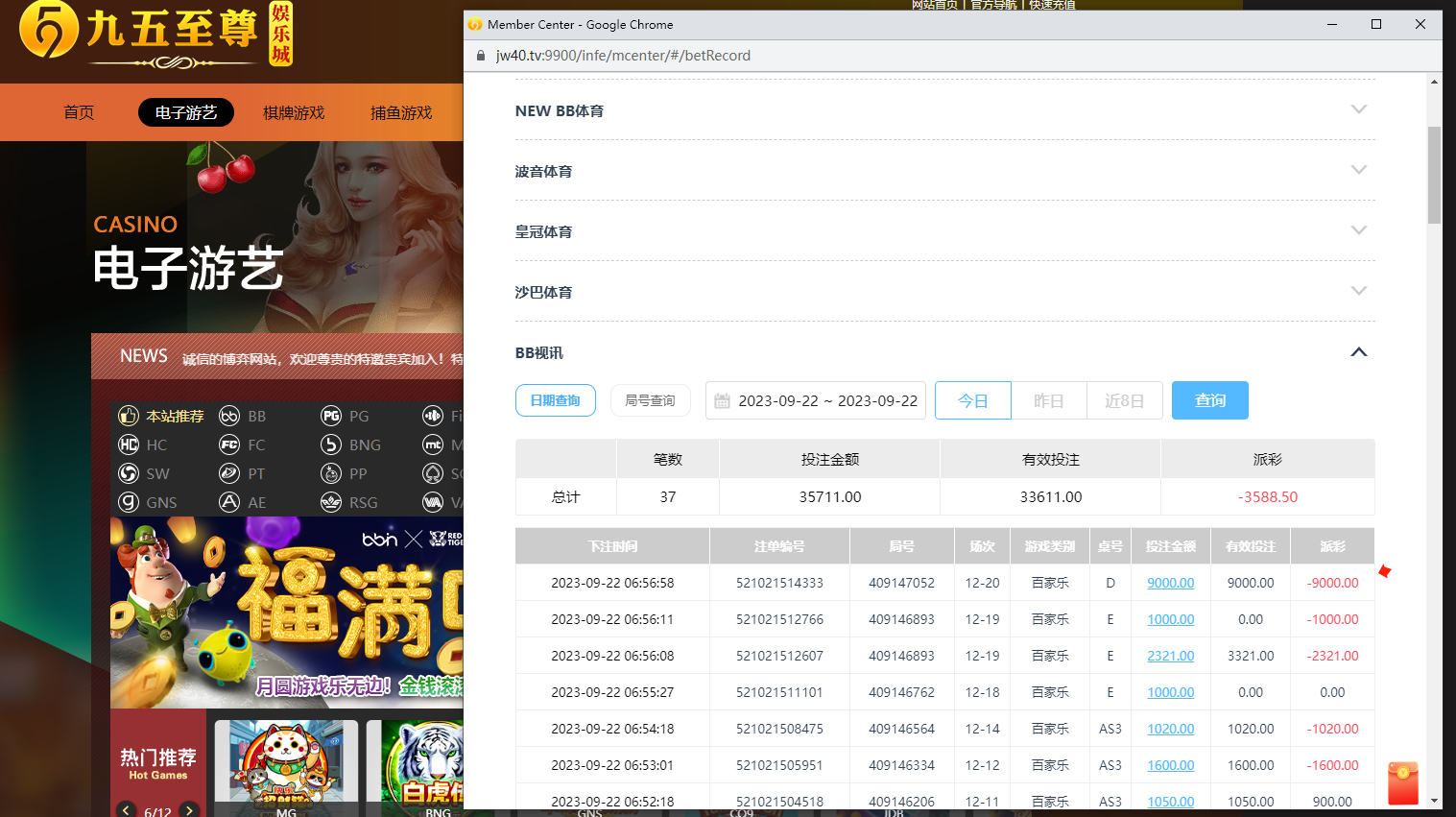The height and width of the screenshot is (817, 1456).
Task: Click the red envelope icon
Action: pos(1402,783)
